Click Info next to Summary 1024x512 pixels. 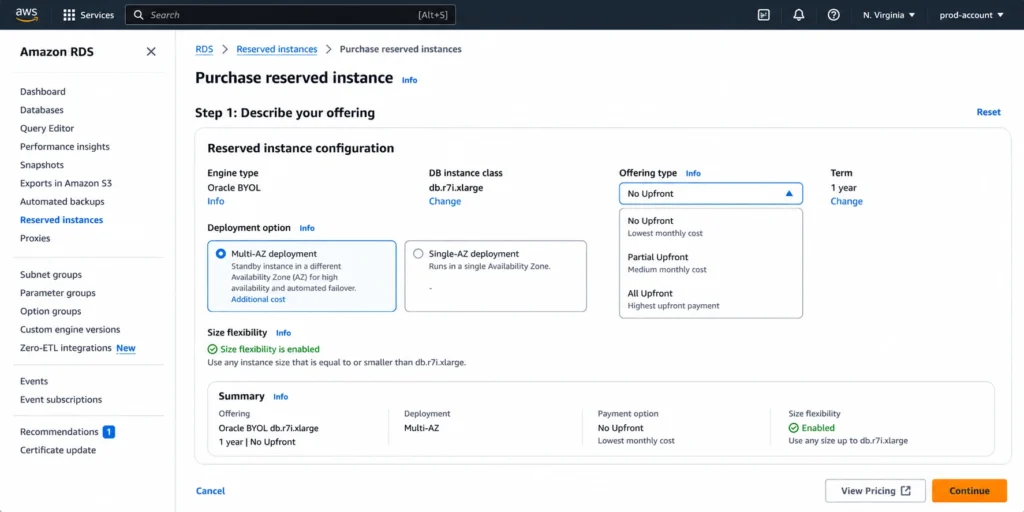(281, 396)
